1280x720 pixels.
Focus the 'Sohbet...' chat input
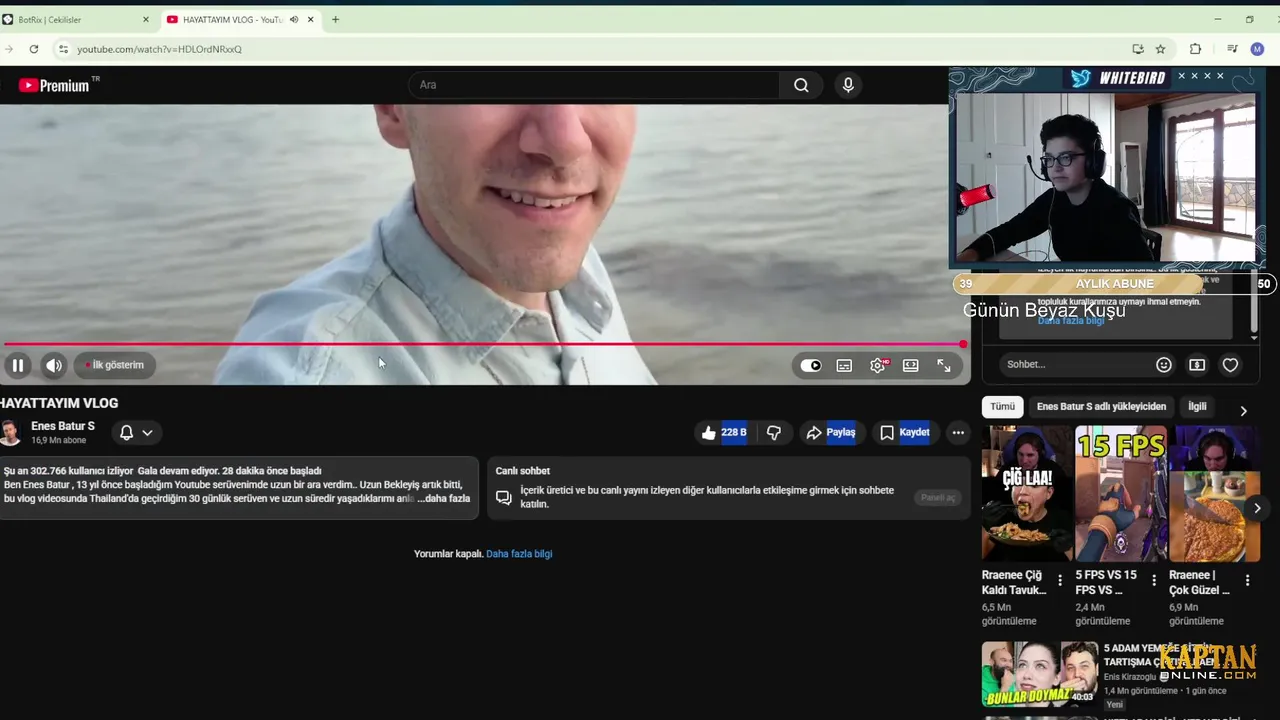point(1075,365)
